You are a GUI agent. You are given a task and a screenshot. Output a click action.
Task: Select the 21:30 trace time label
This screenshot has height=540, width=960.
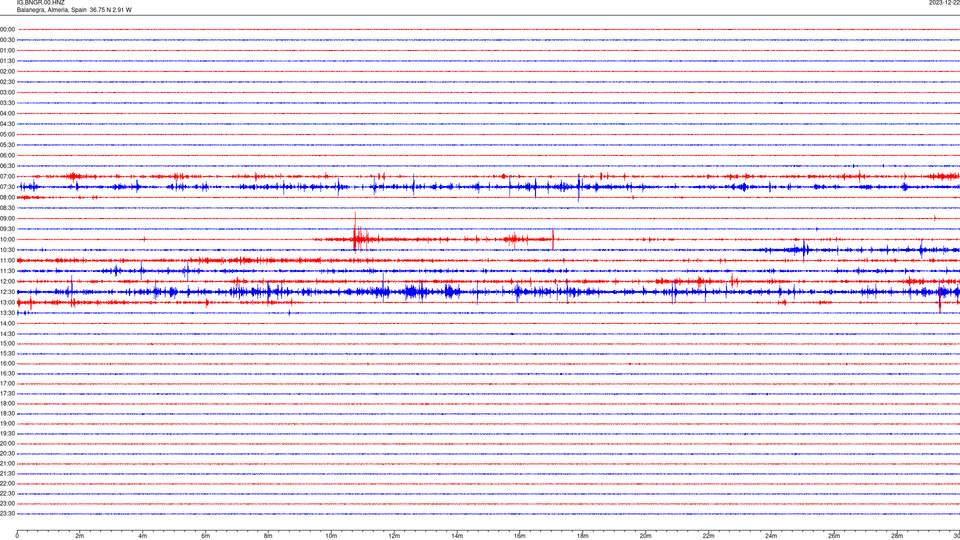[7, 474]
